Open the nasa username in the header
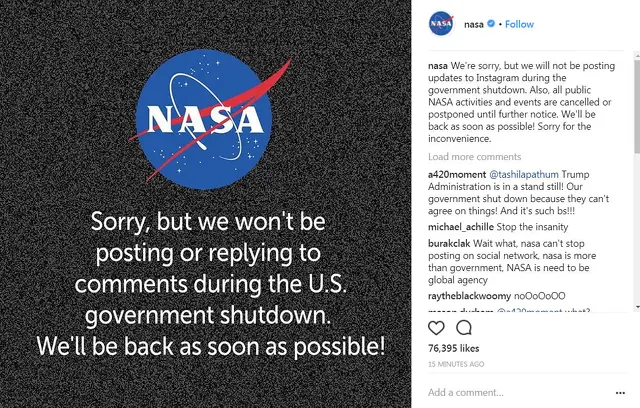640x408 pixels. tap(475, 24)
